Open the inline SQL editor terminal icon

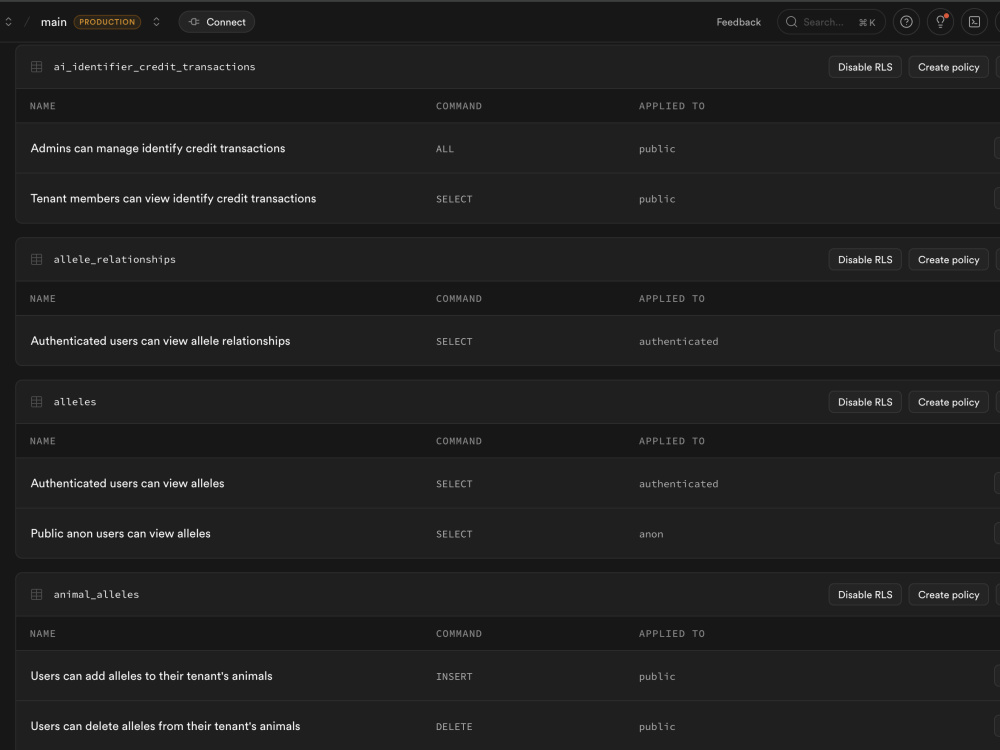coord(974,22)
